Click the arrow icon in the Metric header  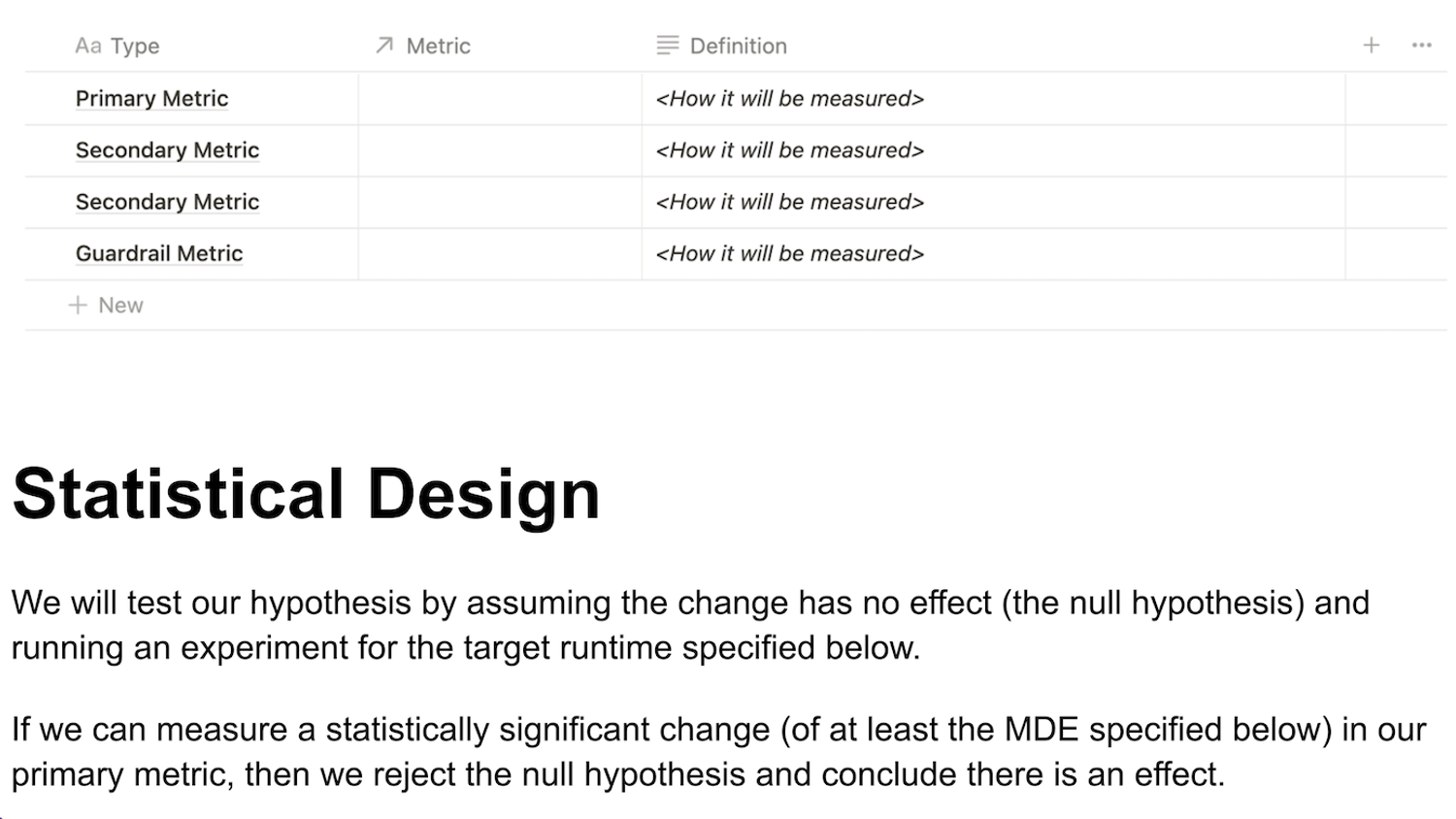pyautogui.click(x=384, y=46)
